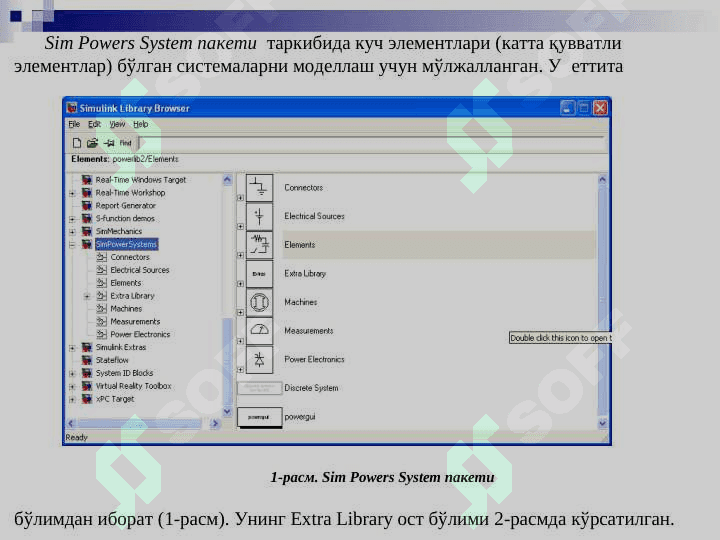Select Elements sublibrary in the tree
The image size is (720, 540).
pos(125,283)
